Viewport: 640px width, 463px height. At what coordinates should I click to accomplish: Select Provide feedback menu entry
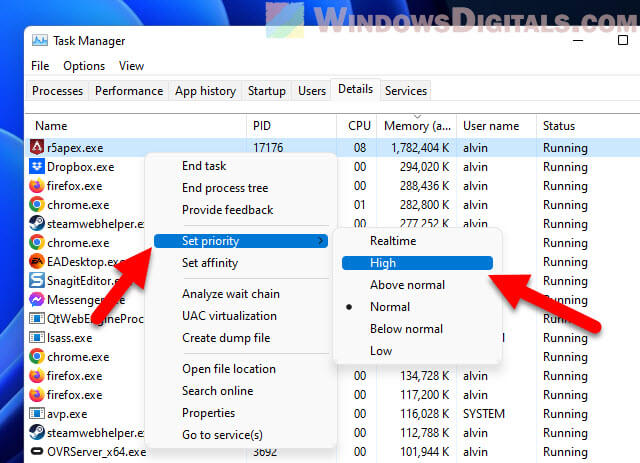241,210
